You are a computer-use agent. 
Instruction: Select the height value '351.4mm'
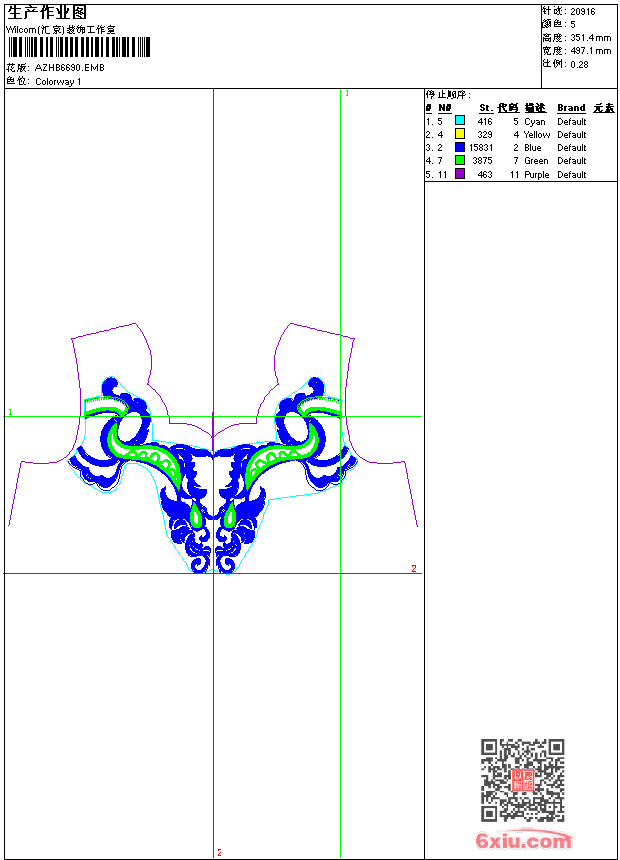click(590, 38)
